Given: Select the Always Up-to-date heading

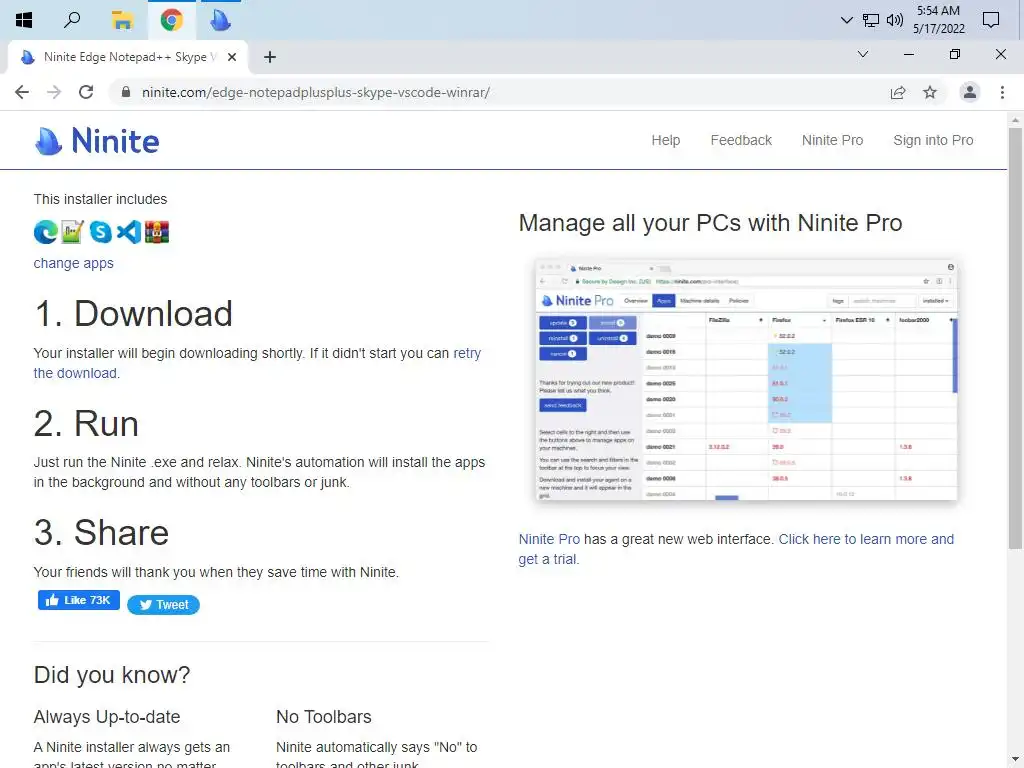Looking at the screenshot, I should click(107, 717).
